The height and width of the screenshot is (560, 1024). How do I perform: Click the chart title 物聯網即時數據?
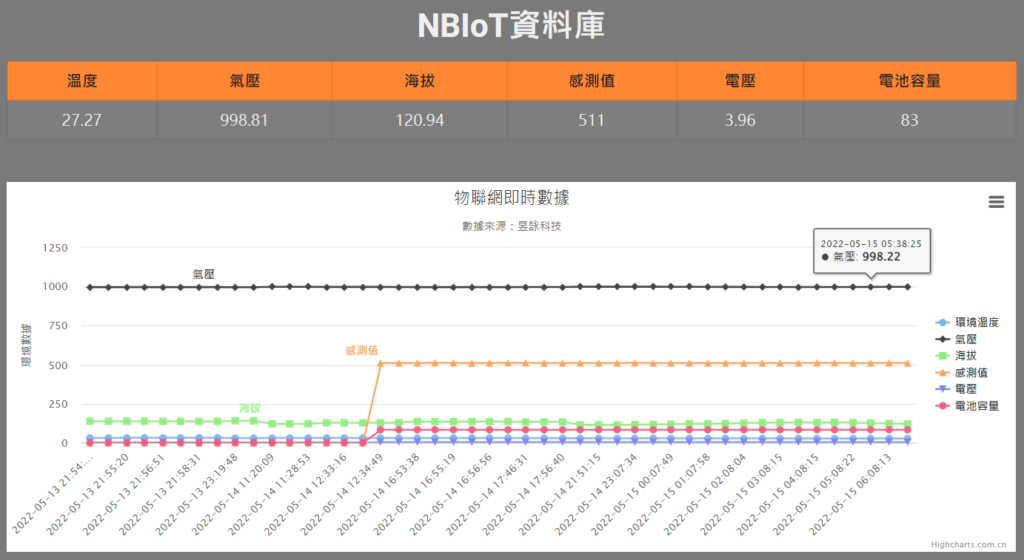512,198
